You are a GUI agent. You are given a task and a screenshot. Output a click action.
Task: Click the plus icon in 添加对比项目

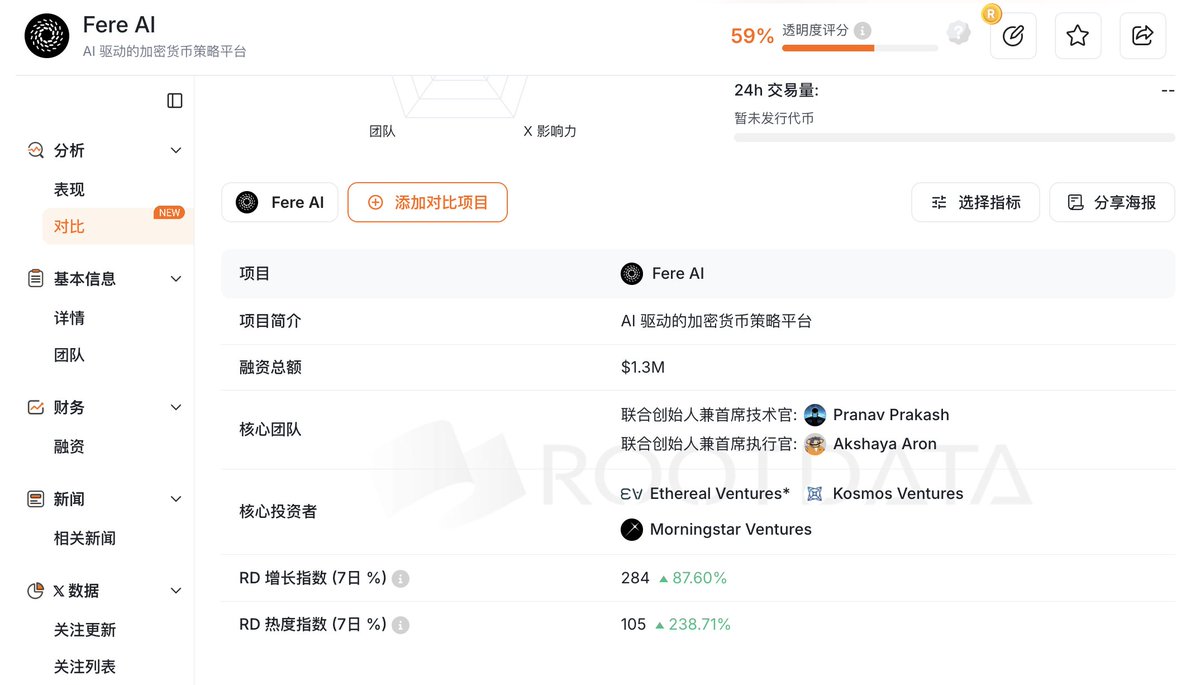(x=376, y=202)
